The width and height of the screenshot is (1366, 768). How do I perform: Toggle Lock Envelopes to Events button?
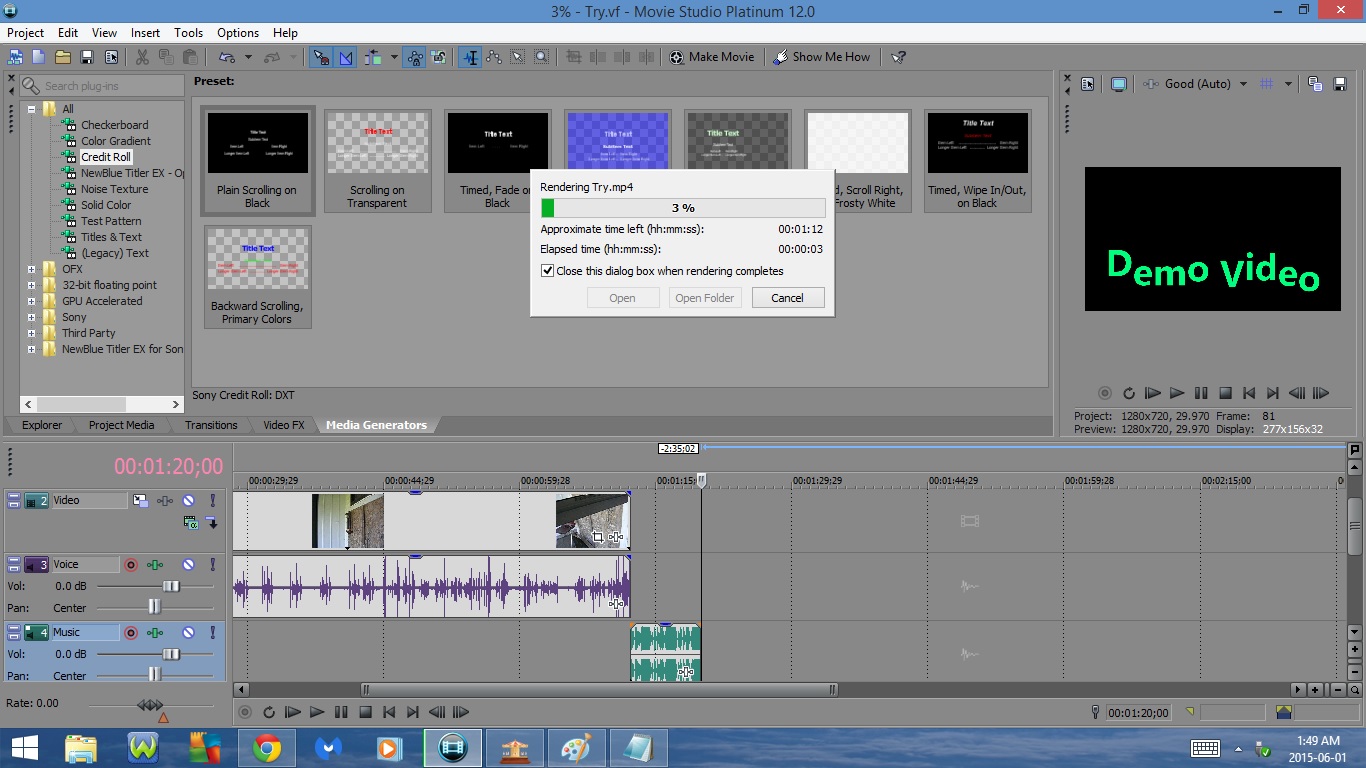pos(415,57)
